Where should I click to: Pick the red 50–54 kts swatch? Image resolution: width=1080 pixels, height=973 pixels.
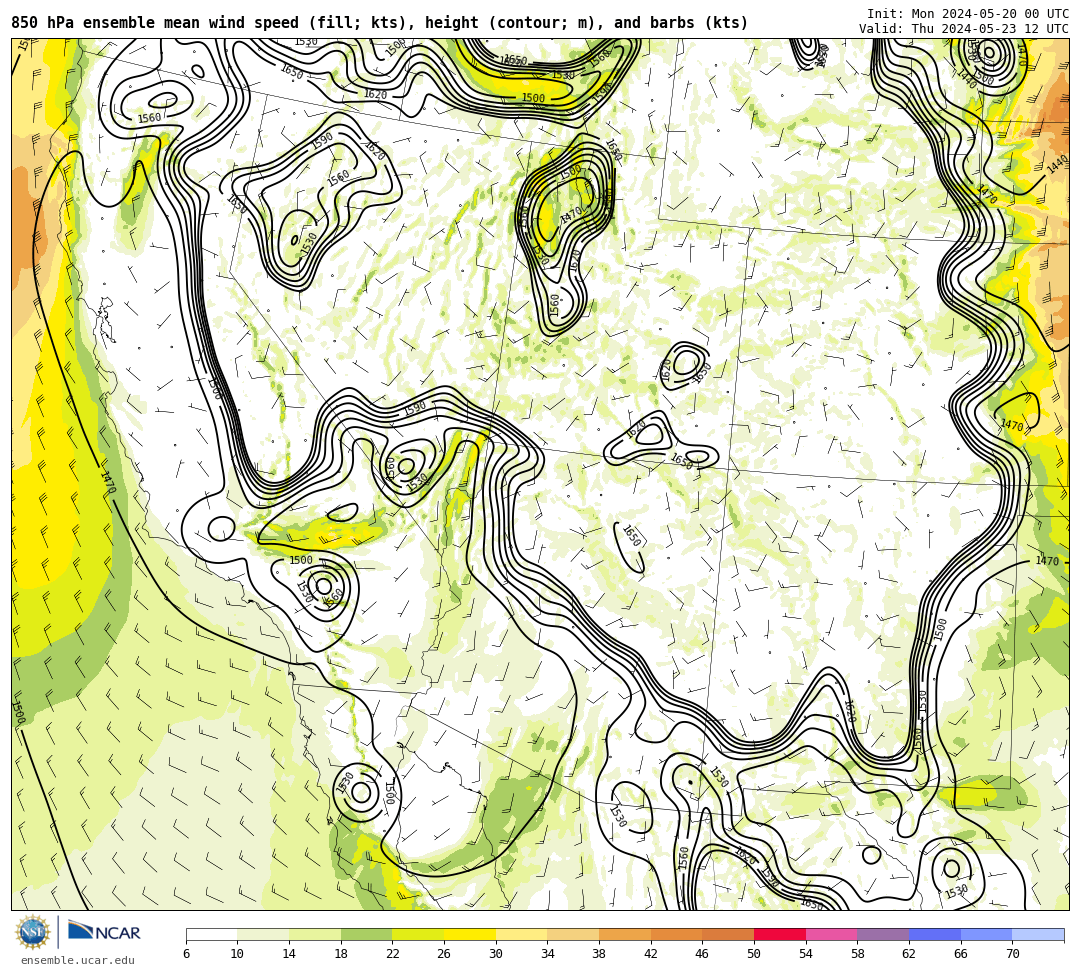(780, 934)
